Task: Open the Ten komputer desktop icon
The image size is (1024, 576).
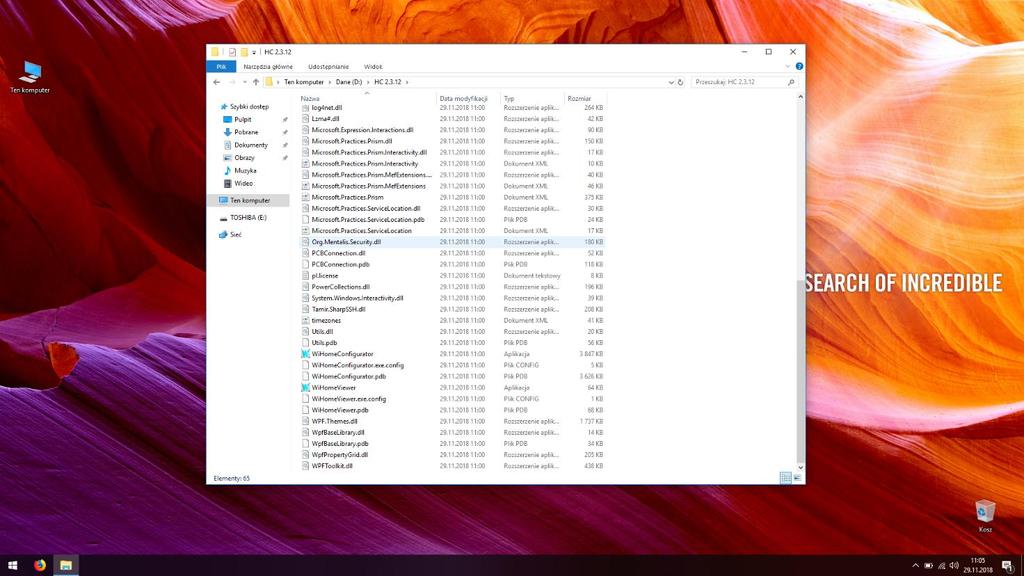Action: pos(30,78)
